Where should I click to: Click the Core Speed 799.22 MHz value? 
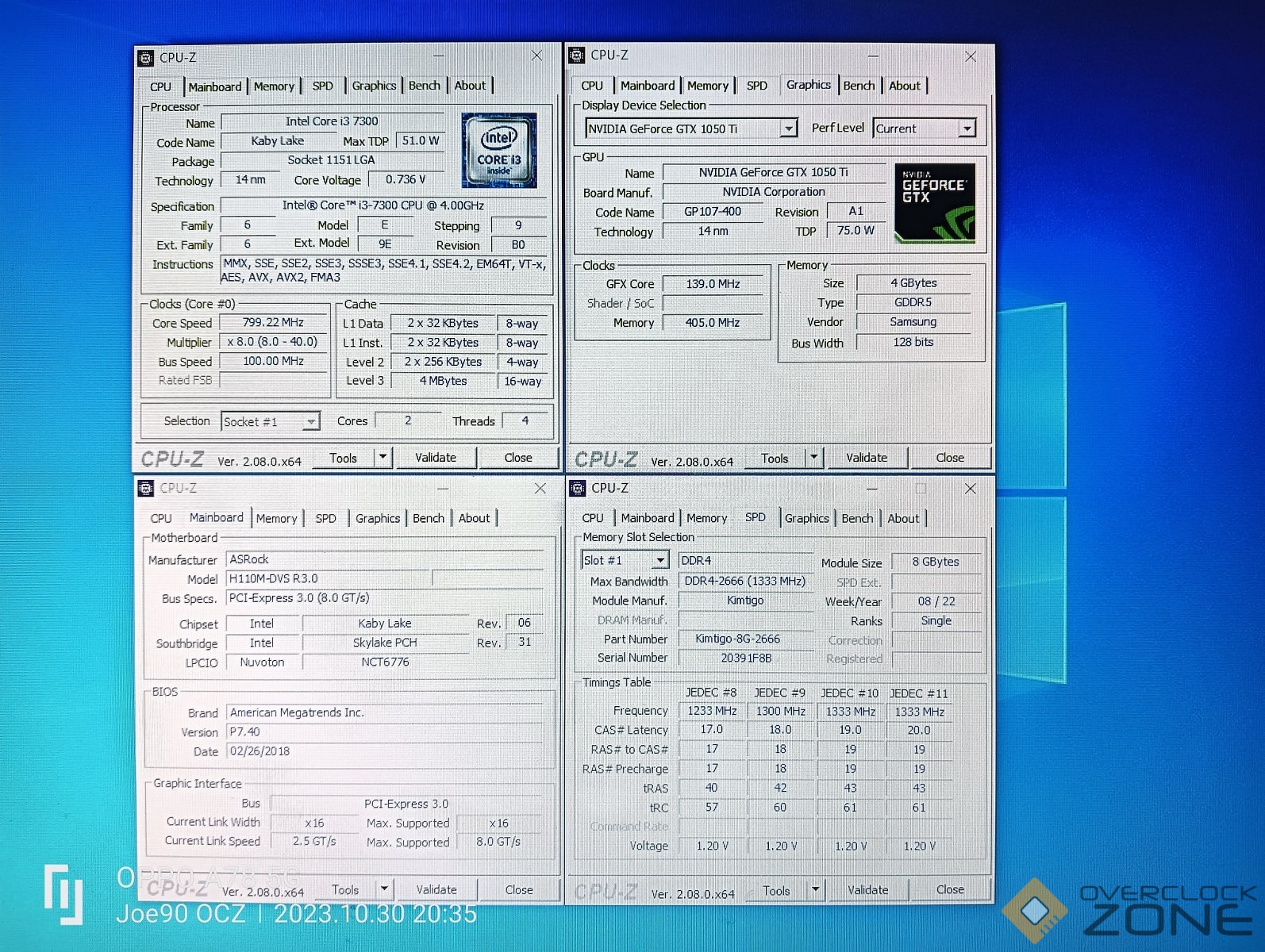coord(273,322)
